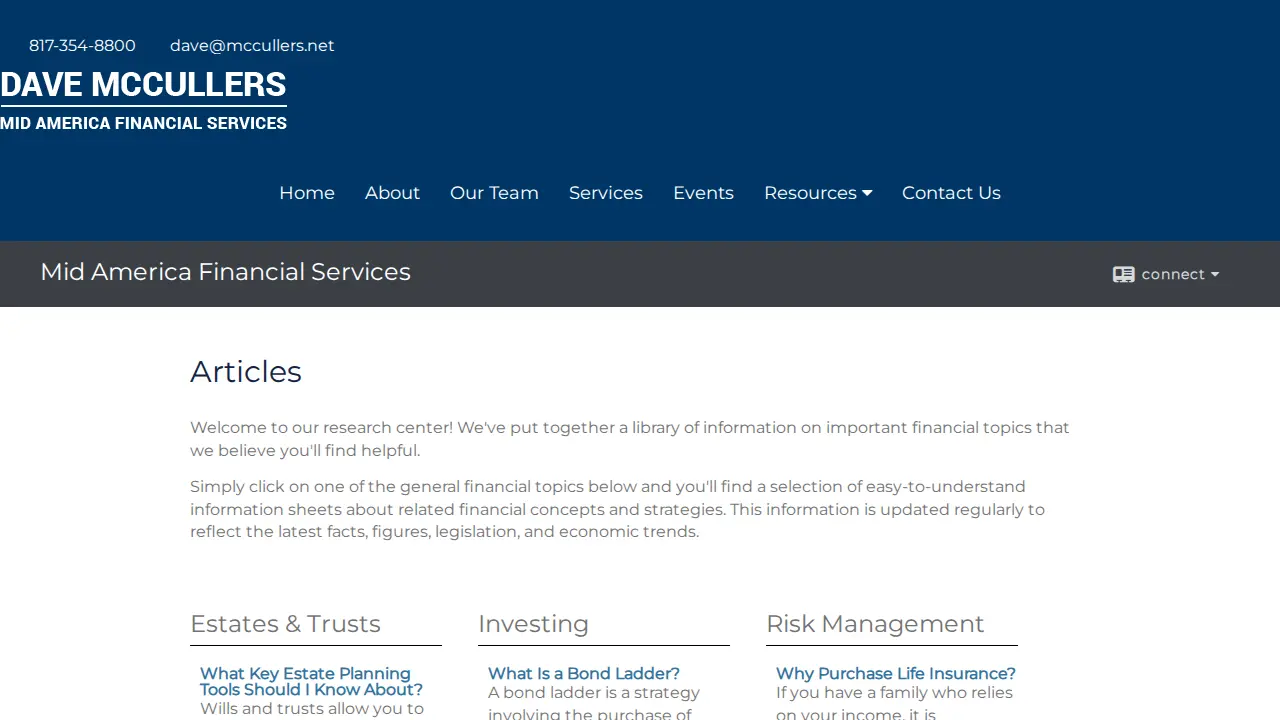
Task: Open the Resources dropdown menu
Action: click(818, 193)
